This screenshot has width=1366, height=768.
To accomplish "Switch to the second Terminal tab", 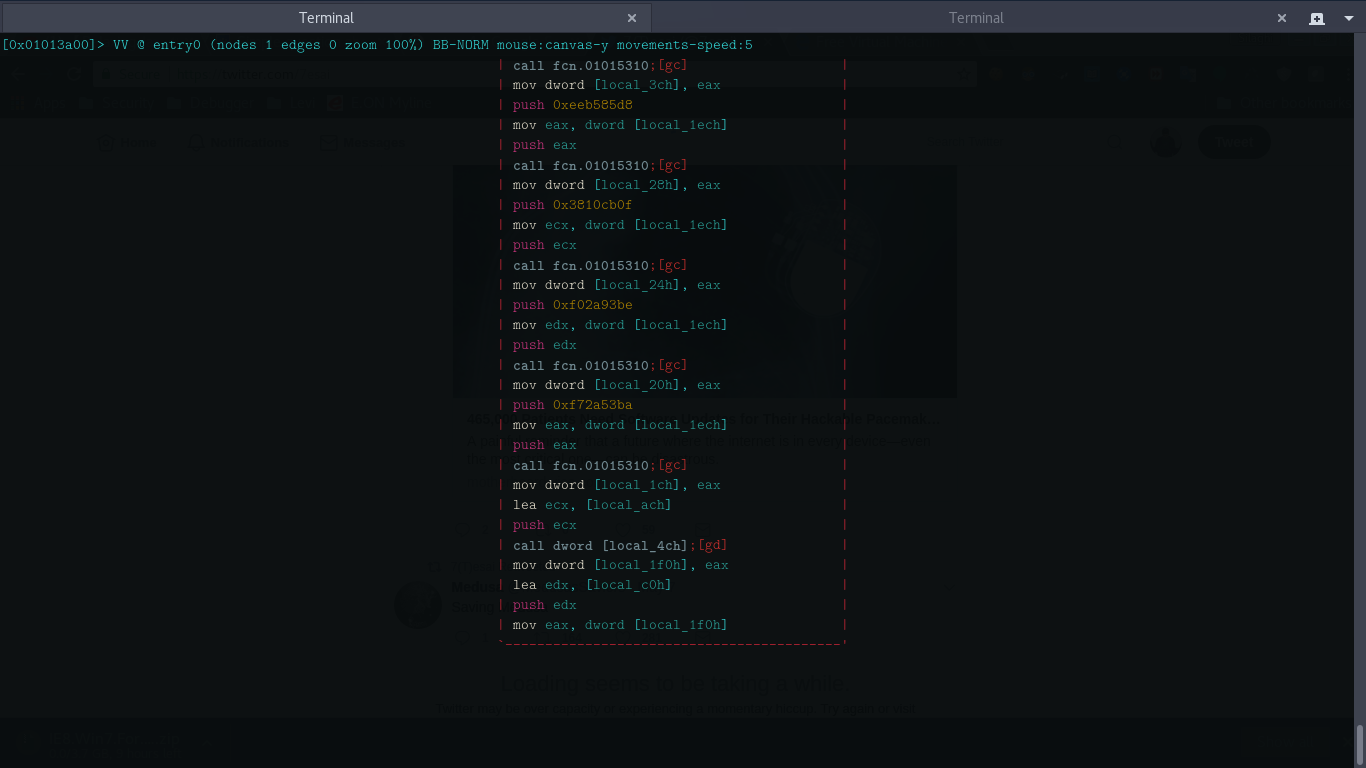I will click(976, 18).
